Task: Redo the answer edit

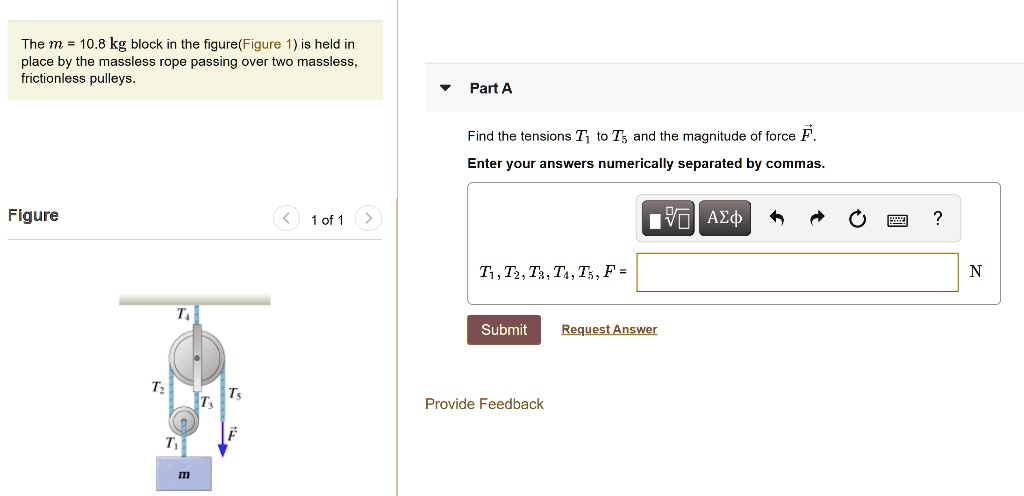Action: point(815,218)
